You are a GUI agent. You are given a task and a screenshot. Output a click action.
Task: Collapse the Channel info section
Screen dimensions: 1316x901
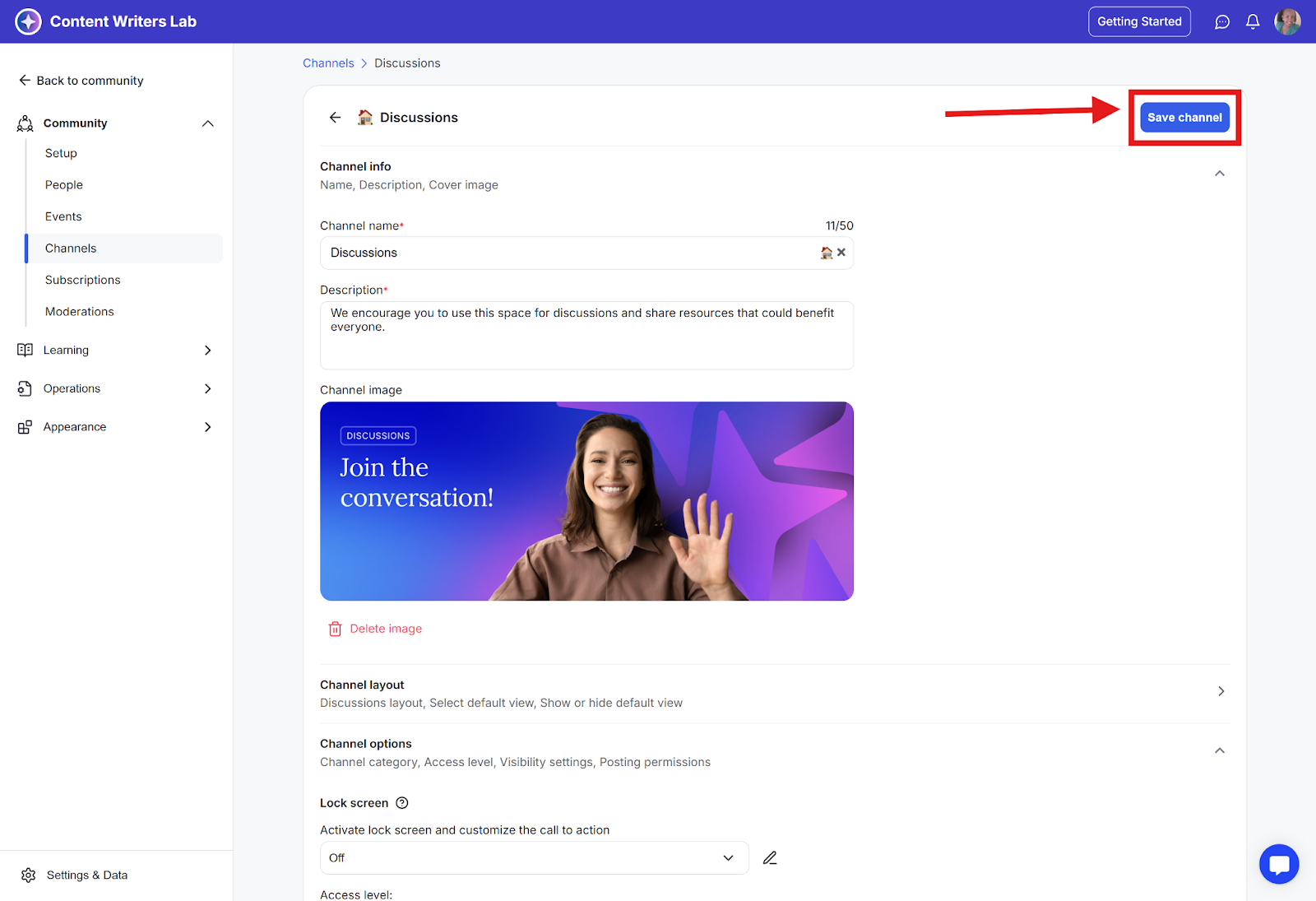(1220, 174)
